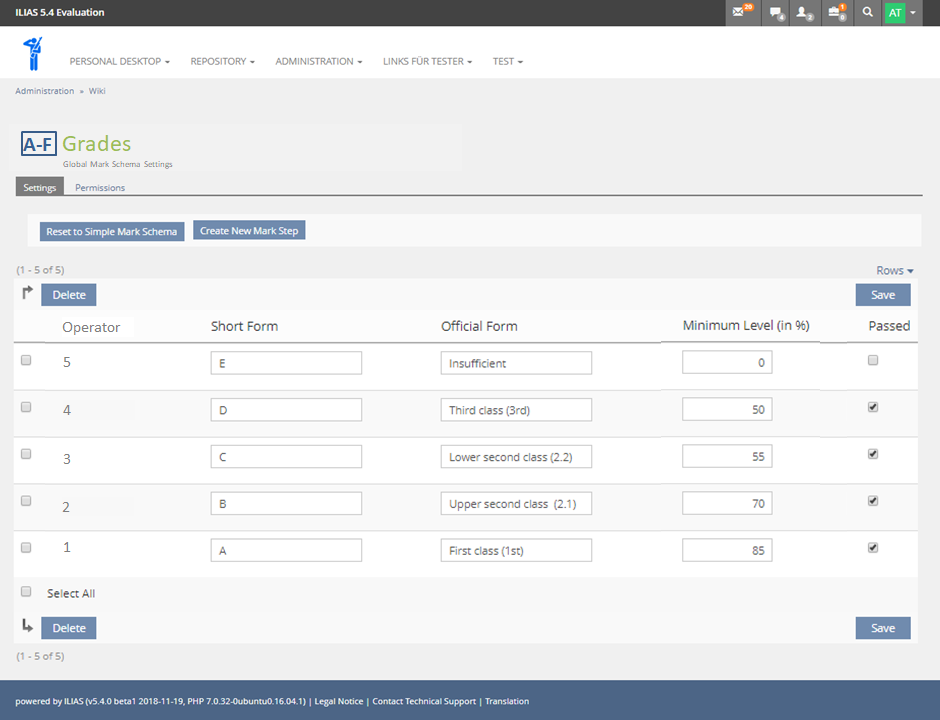This screenshot has width=940, height=720.
Task: Enable Passed checkbox for Insufficient row
Action: 873,360
